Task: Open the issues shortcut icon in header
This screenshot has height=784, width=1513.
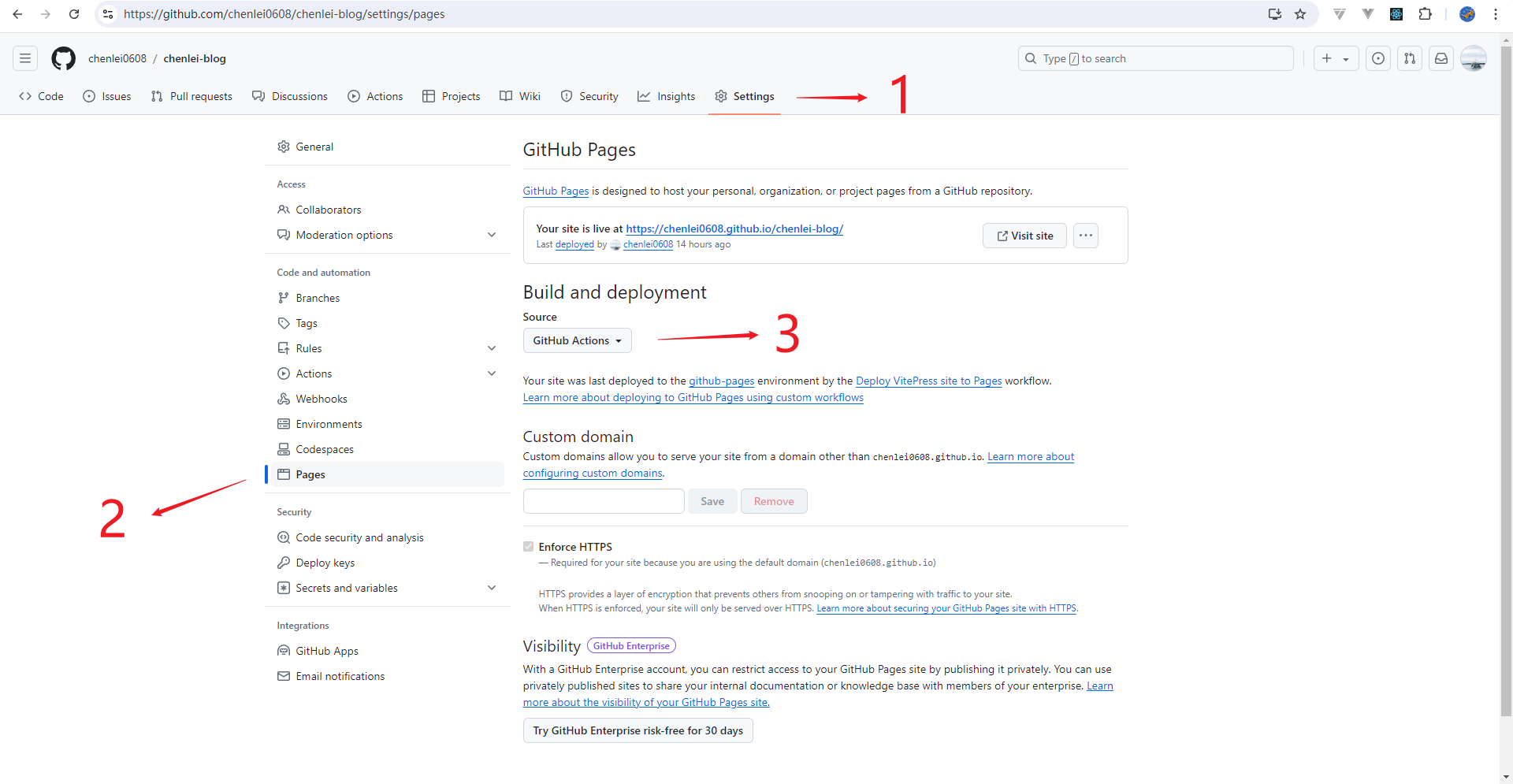Action: click(1378, 58)
